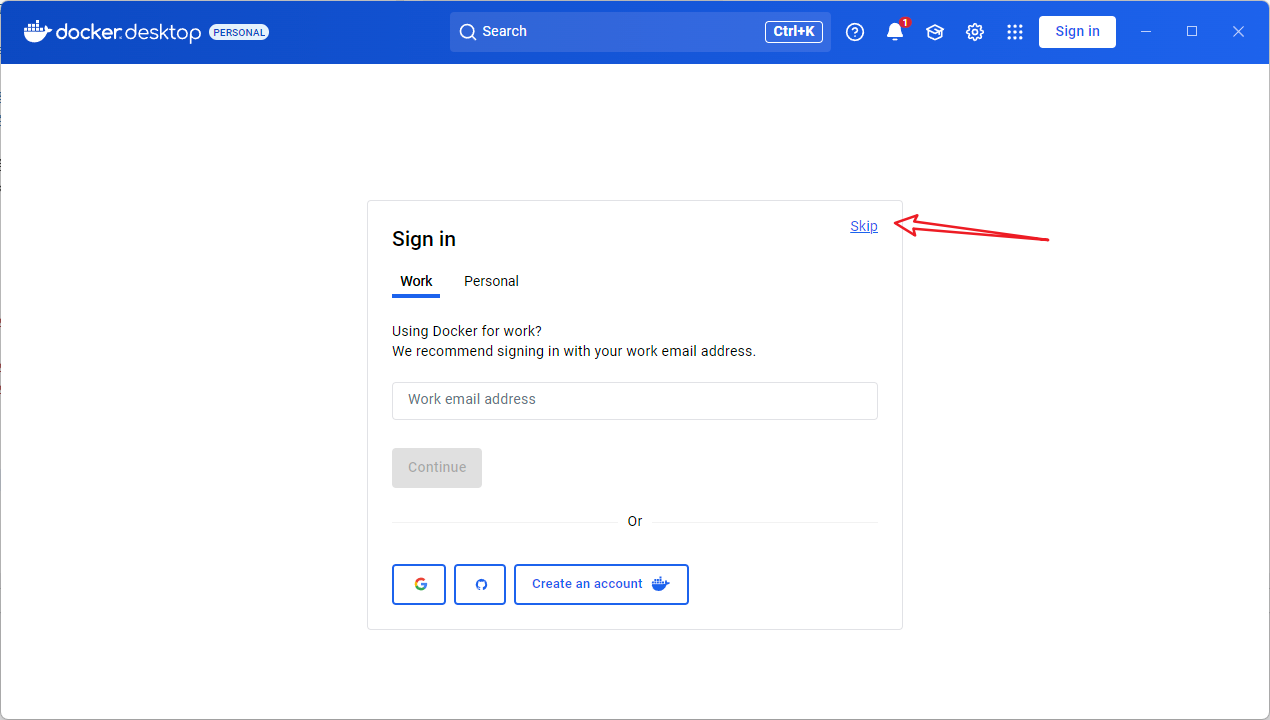Open the apps grid launcher icon
1270x720 pixels.
coord(1015,32)
